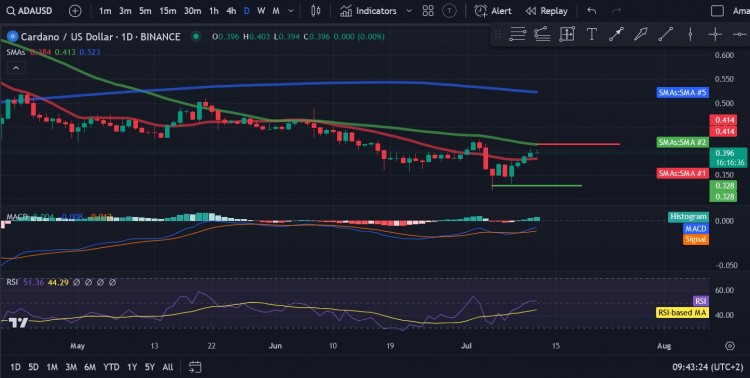Select the Fib retracement drawing tool
750x378 pixels.
[518, 34]
